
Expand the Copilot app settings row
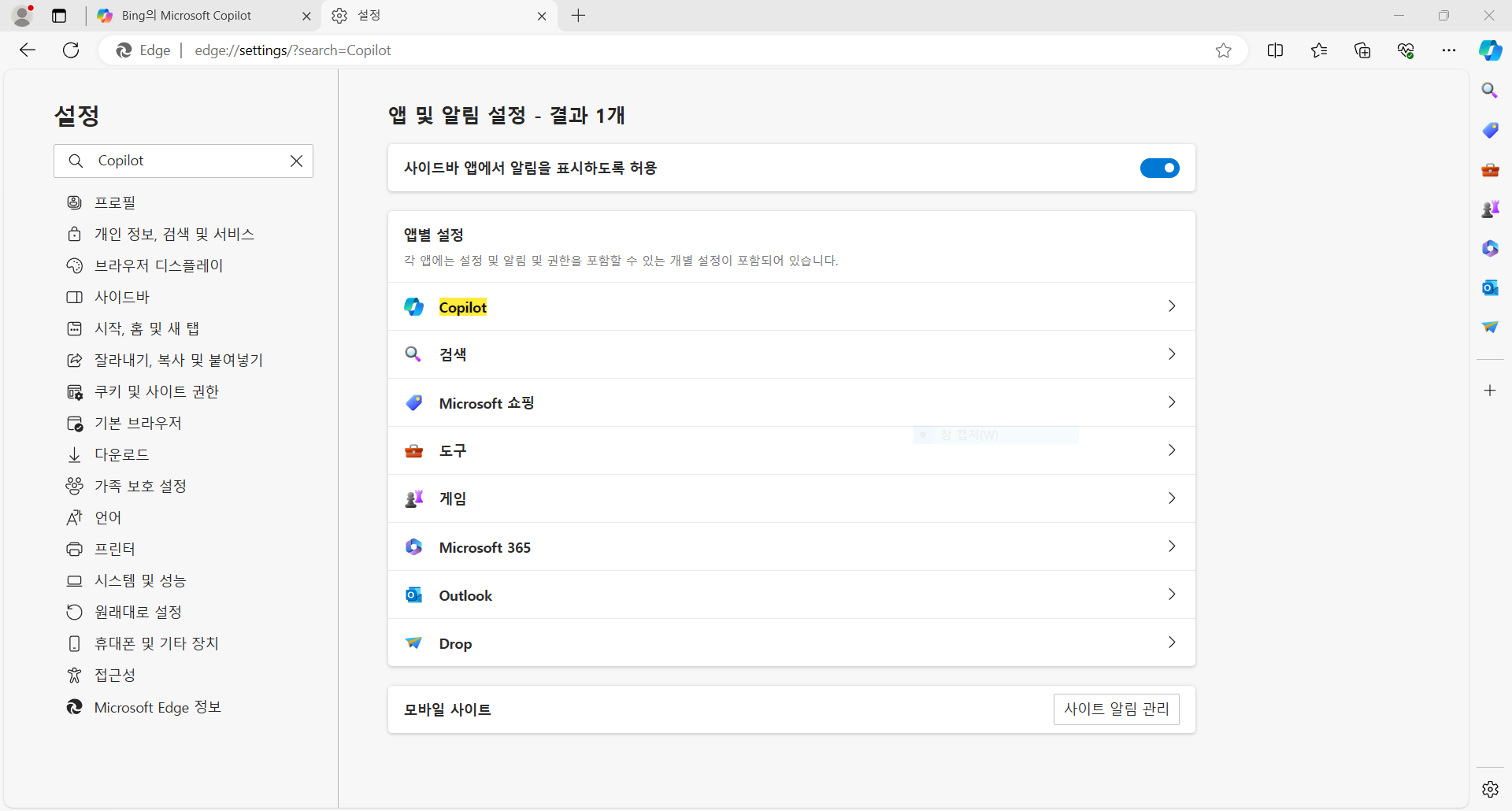(x=791, y=306)
